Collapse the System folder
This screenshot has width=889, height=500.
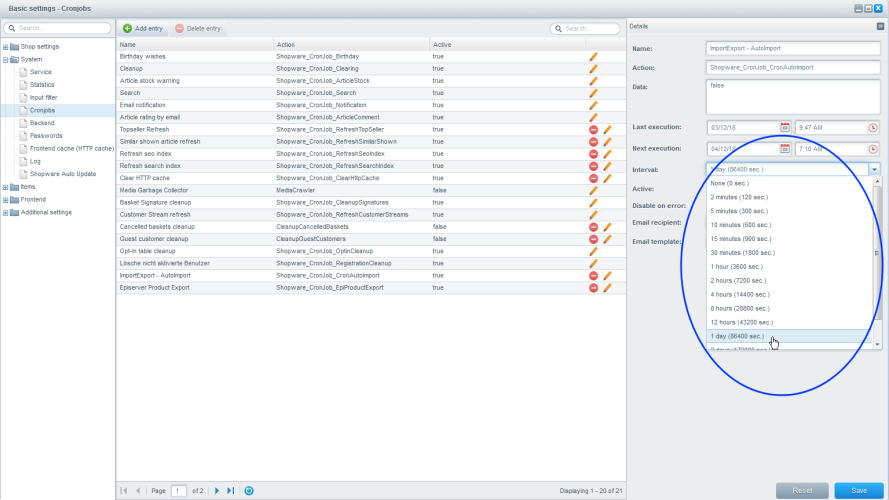point(6,60)
